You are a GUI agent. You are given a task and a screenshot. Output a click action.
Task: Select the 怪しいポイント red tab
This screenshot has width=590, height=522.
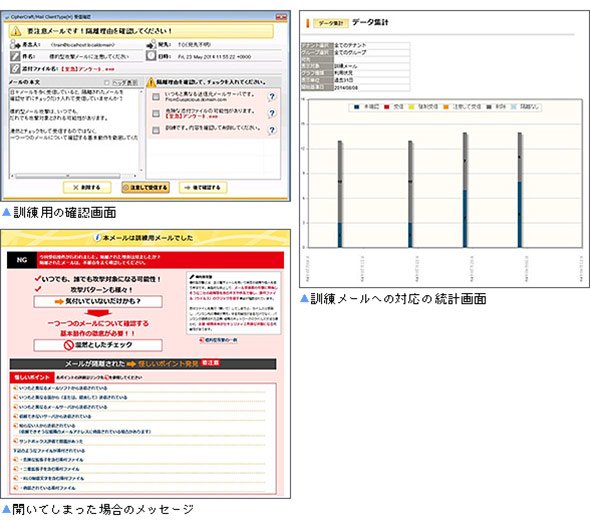pos(32,377)
